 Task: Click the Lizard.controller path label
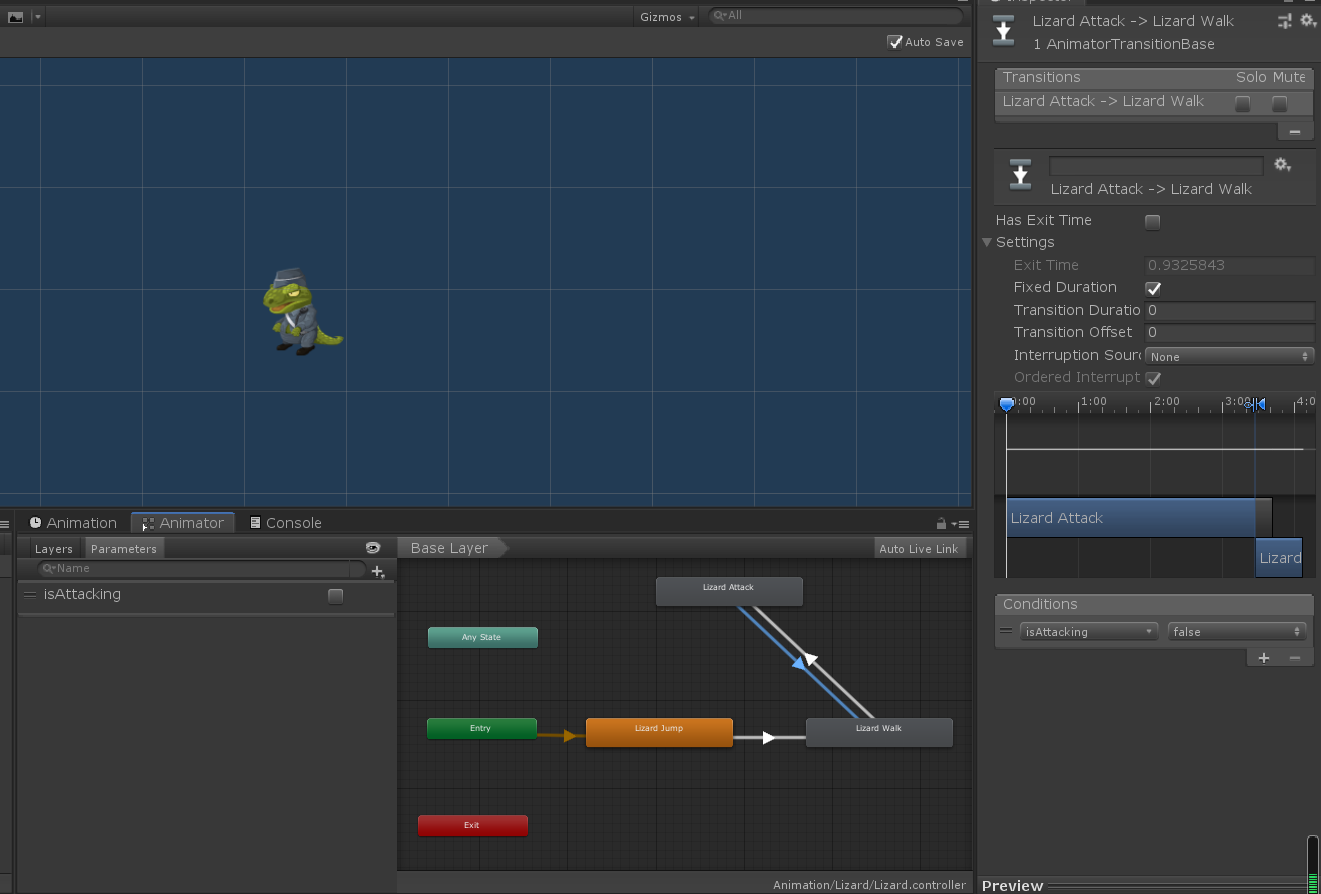pos(869,885)
